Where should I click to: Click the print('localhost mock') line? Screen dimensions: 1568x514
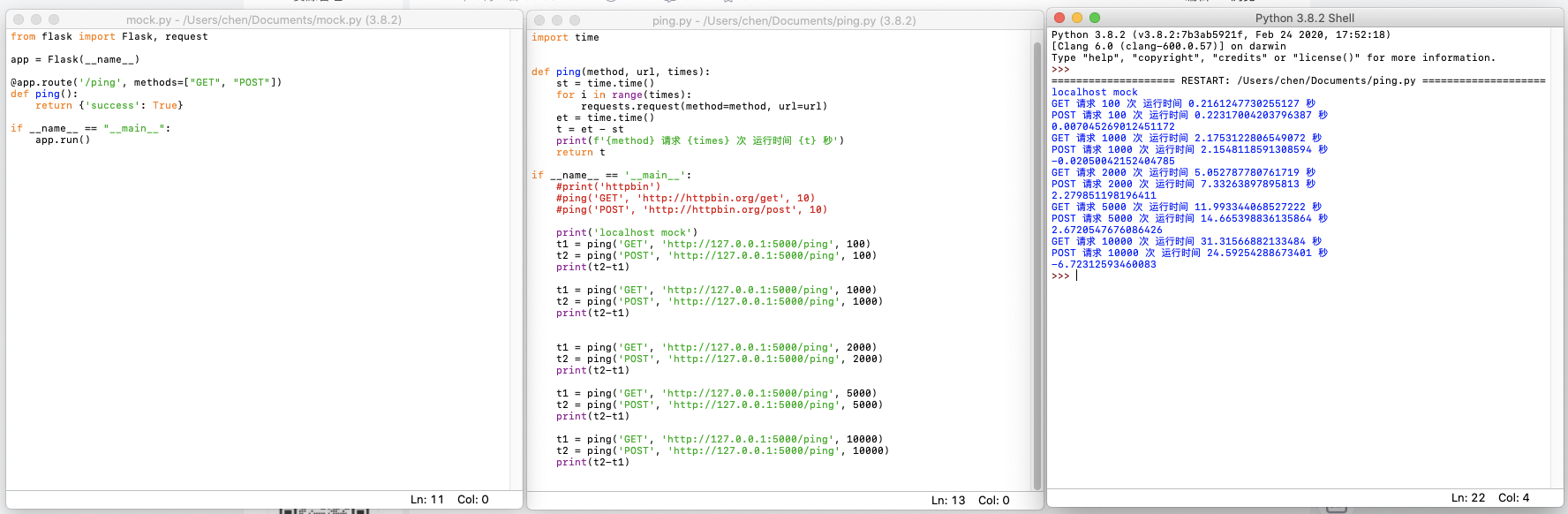click(x=627, y=233)
